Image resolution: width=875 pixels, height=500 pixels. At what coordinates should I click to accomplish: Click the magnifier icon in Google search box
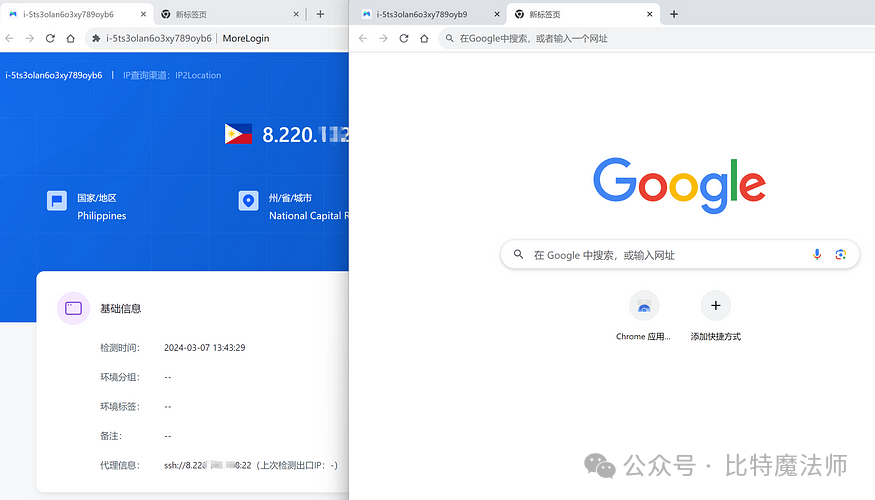coord(518,254)
